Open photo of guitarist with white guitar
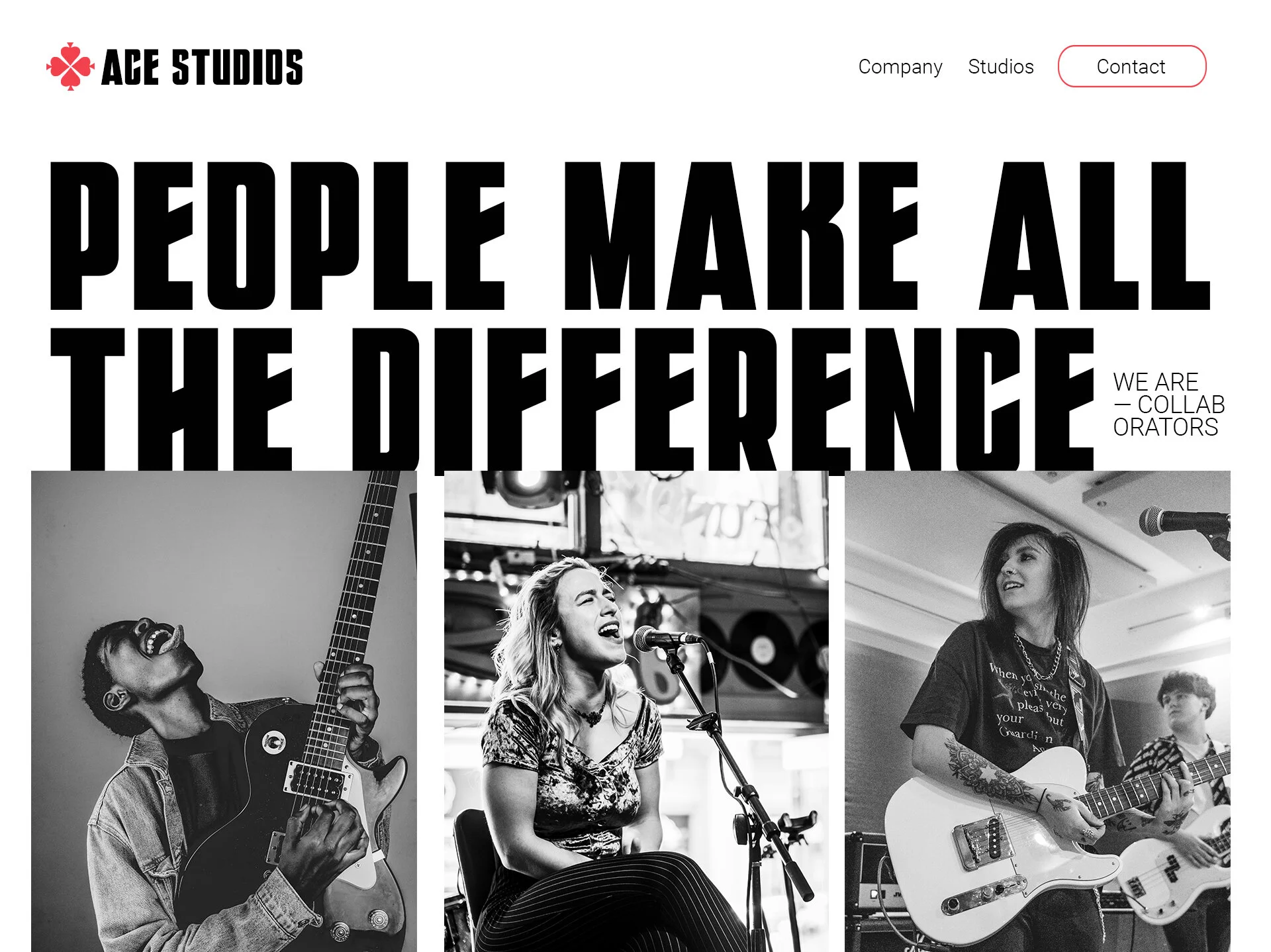This screenshot has width=1271, height=952. tap(1037, 711)
